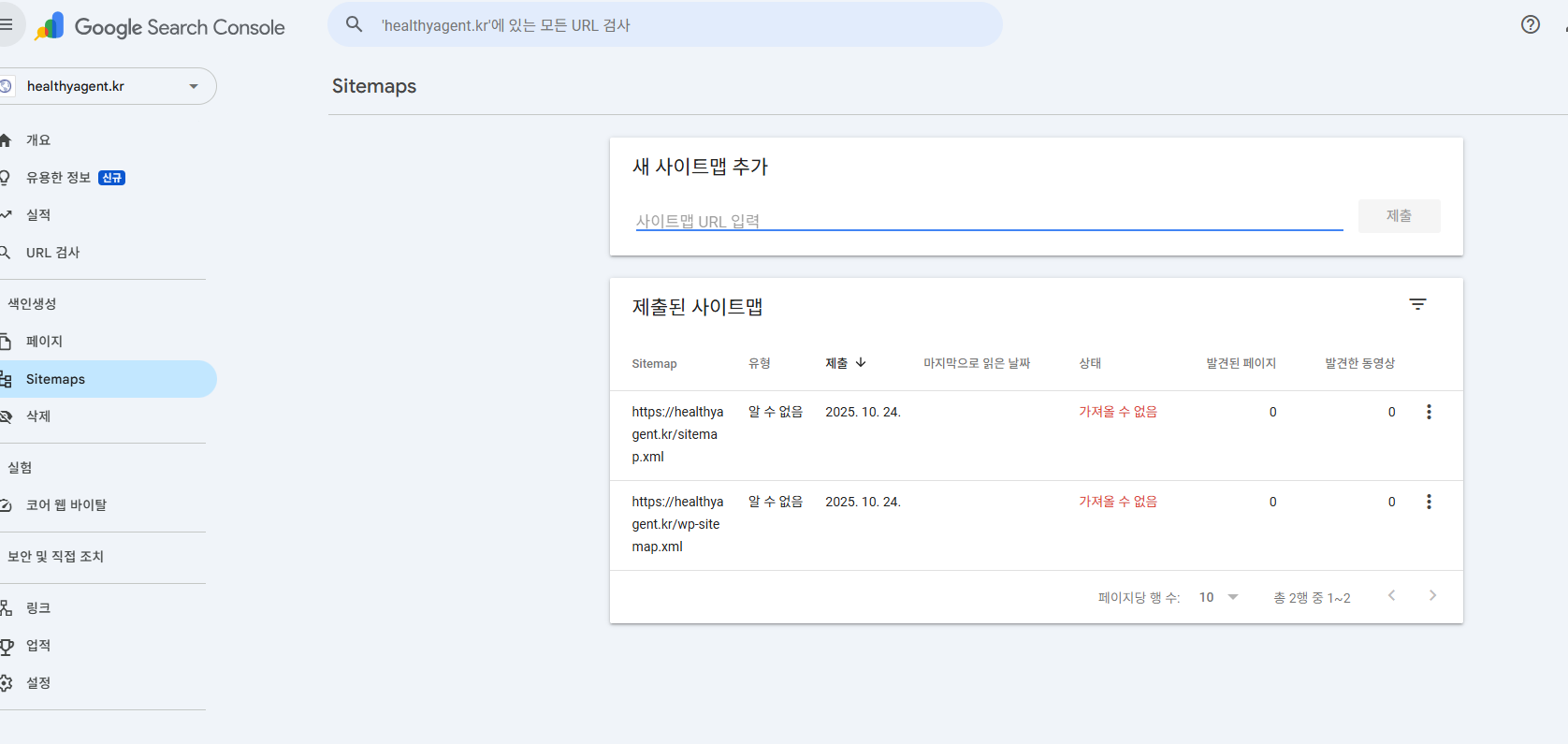Click 알 수 없음 type in wp-sitemap.xml row

coord(776,502)
